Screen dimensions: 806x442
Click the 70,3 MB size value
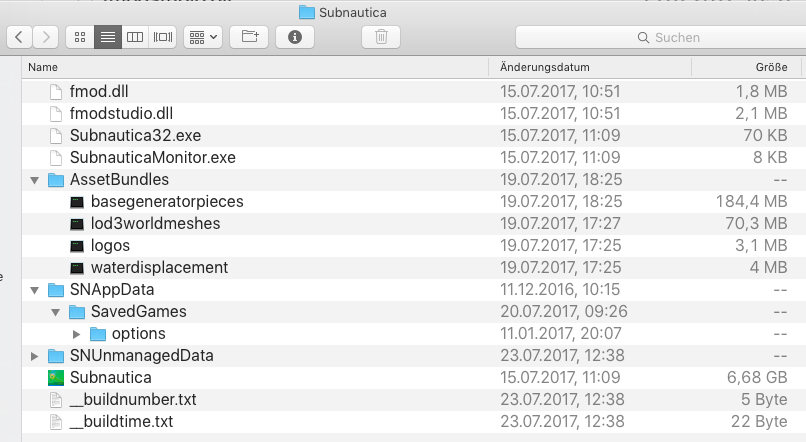click(756, 224)
